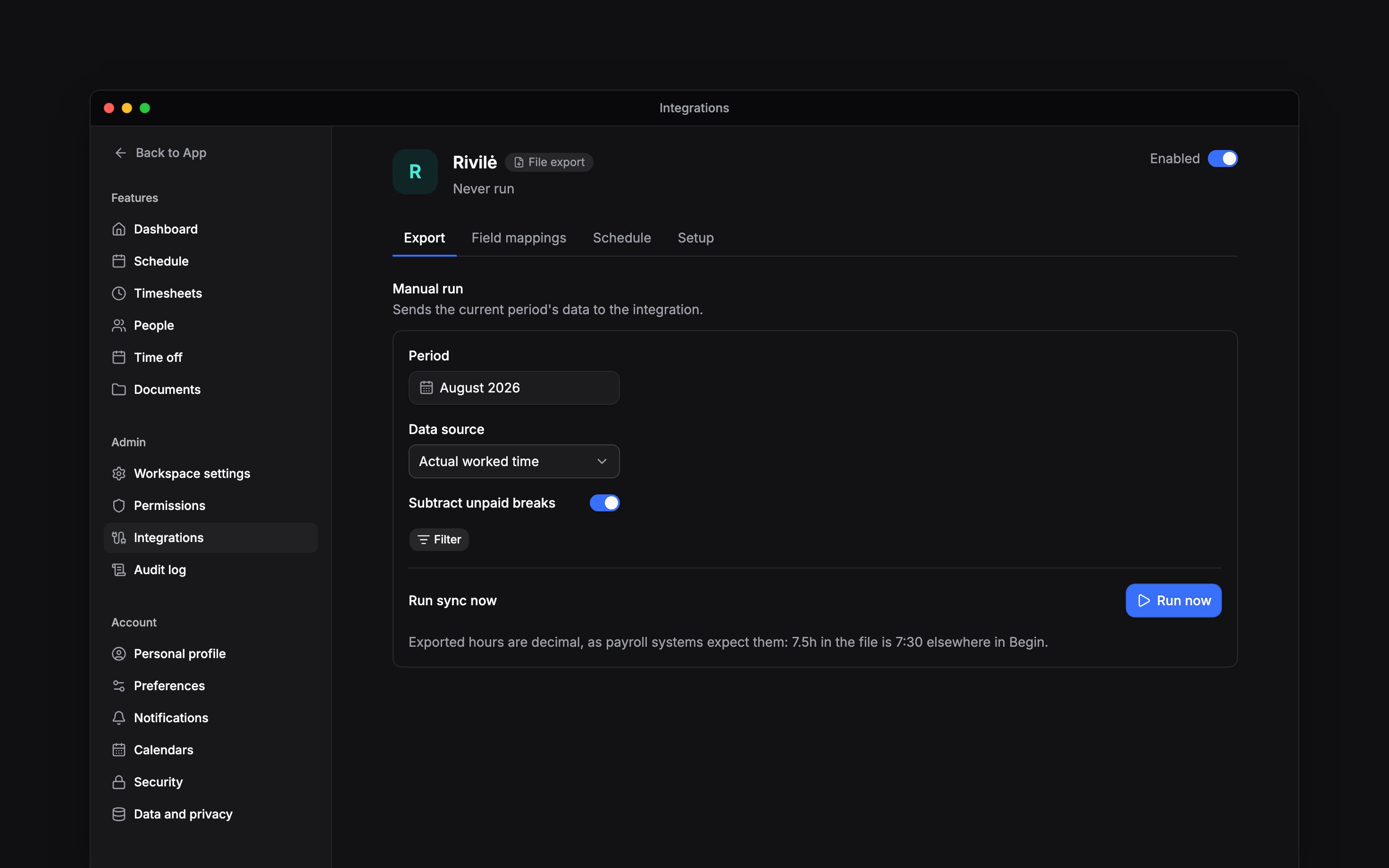Click the Audit log scroll icon
Screen dimensions: 1389x868
click(119, 569)
